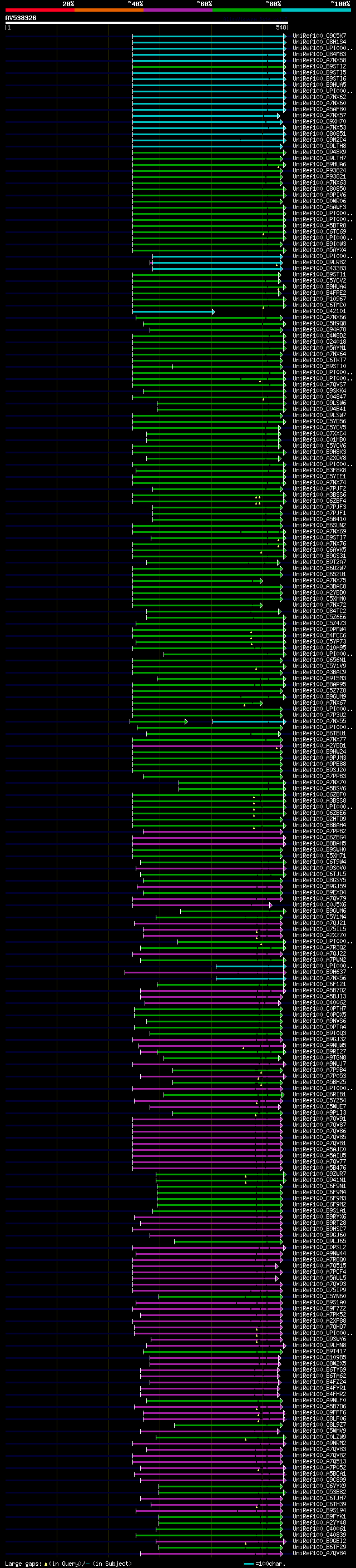Select hit label UniRef100_A5AYX4
The height and width of the screenshot is (1568, 356).
coord(319,250)
